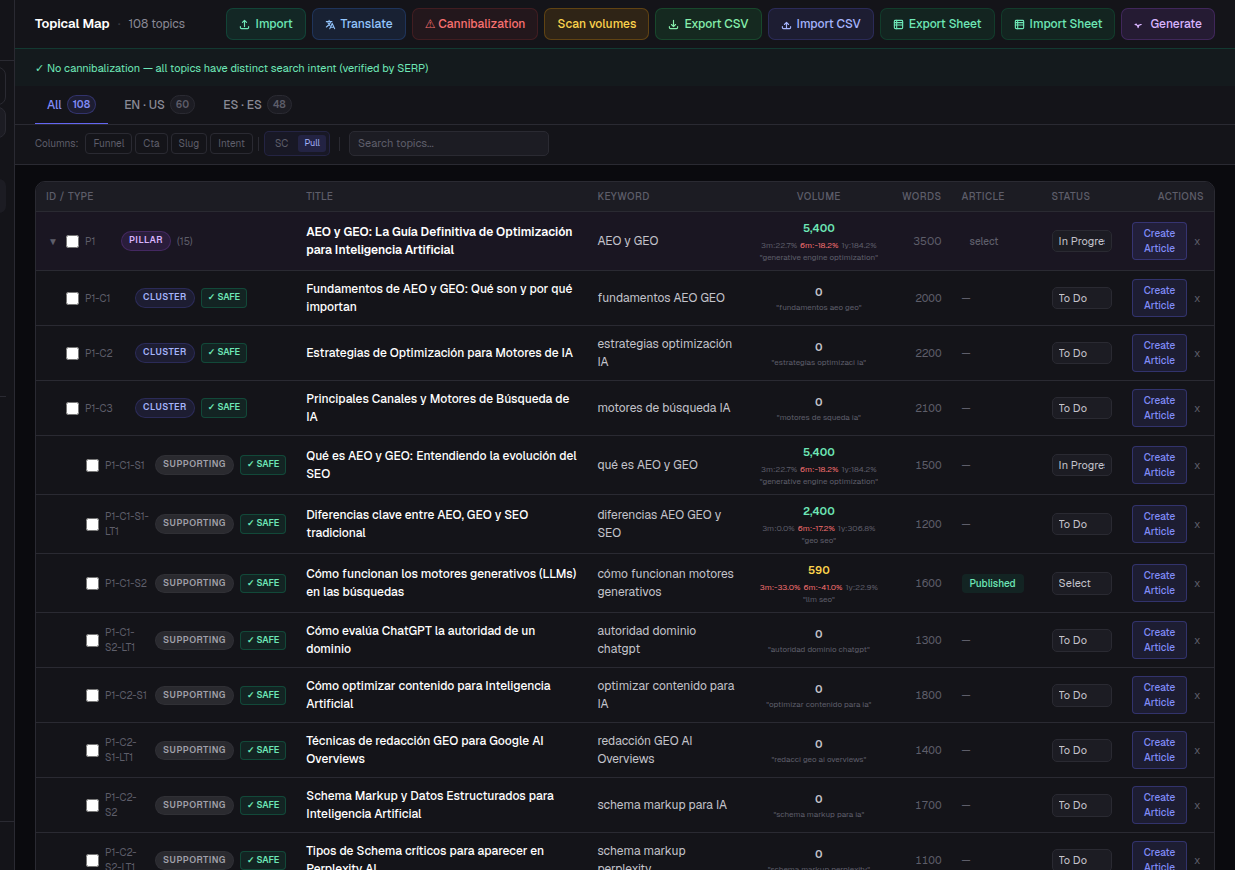Remove the P1-C1 row with x icon
The width and height of the screenshot is (1235, 870).
[1197, 298]
